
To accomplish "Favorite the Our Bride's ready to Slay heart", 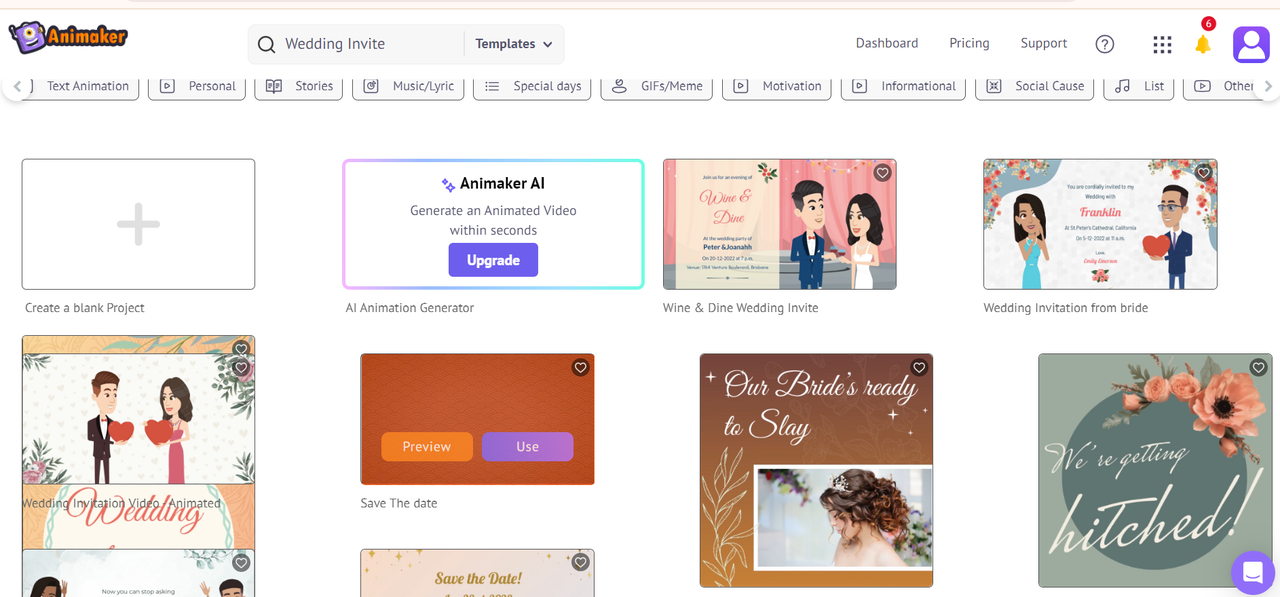I will [x=919, y=368].
